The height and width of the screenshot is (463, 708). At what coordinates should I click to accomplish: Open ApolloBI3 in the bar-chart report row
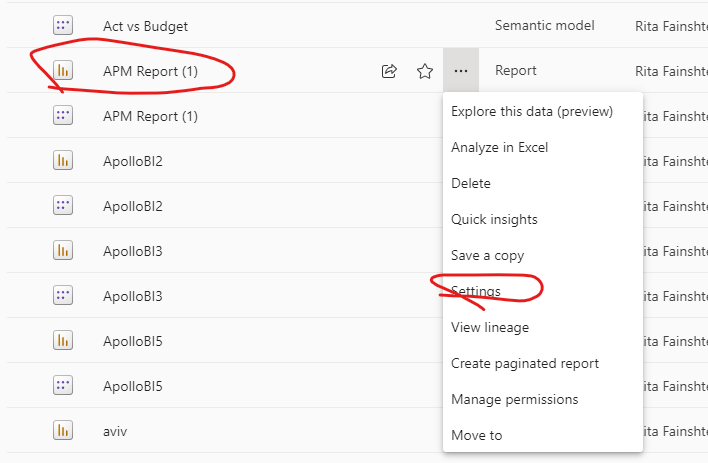click(133, 251)
